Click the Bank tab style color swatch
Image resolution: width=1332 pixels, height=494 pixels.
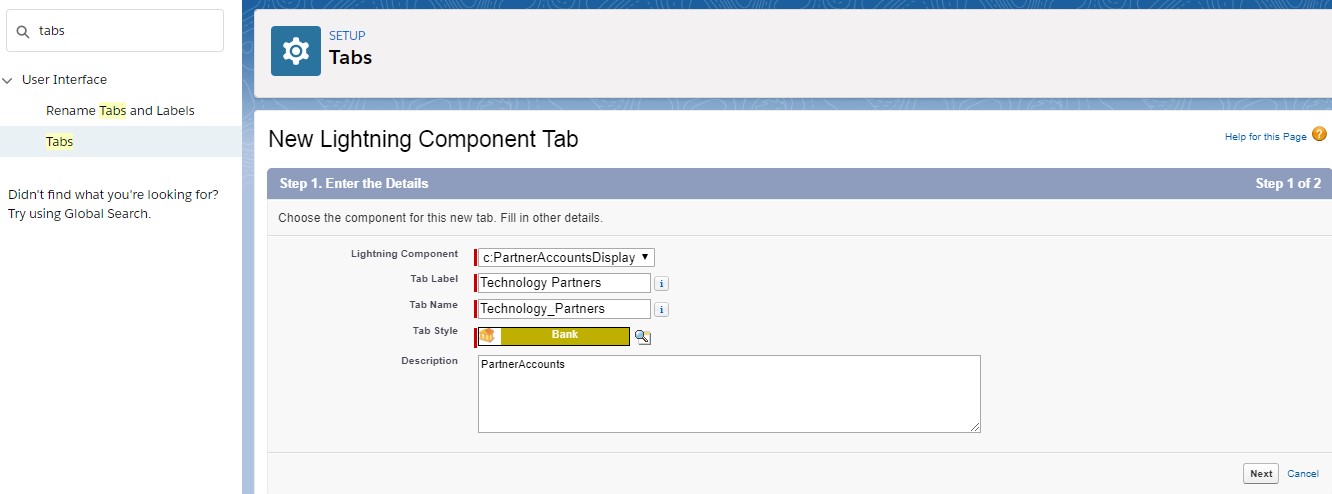tap(565, 336)
